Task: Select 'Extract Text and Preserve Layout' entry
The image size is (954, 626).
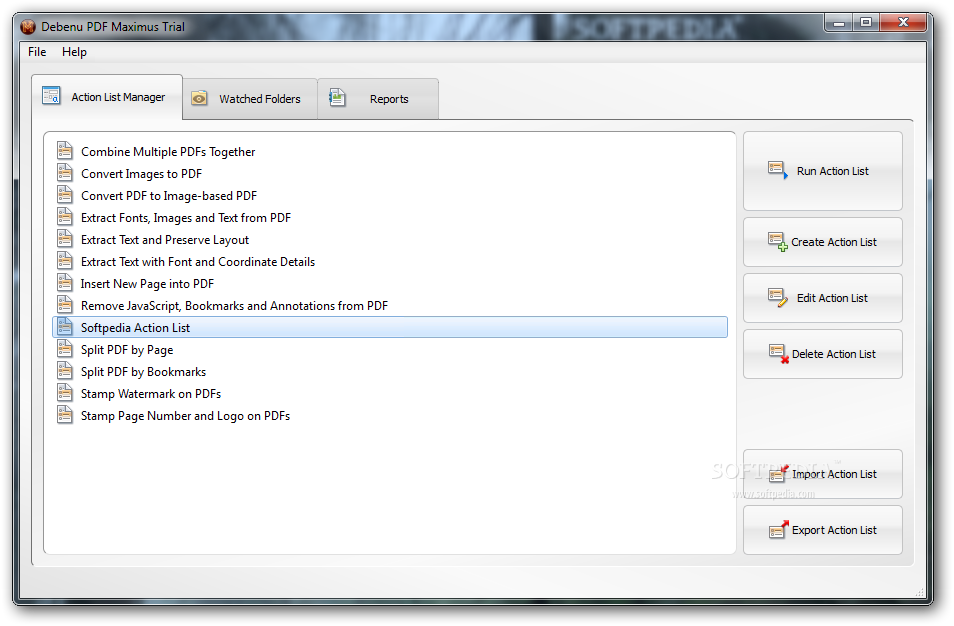Action: click(389, 240)
